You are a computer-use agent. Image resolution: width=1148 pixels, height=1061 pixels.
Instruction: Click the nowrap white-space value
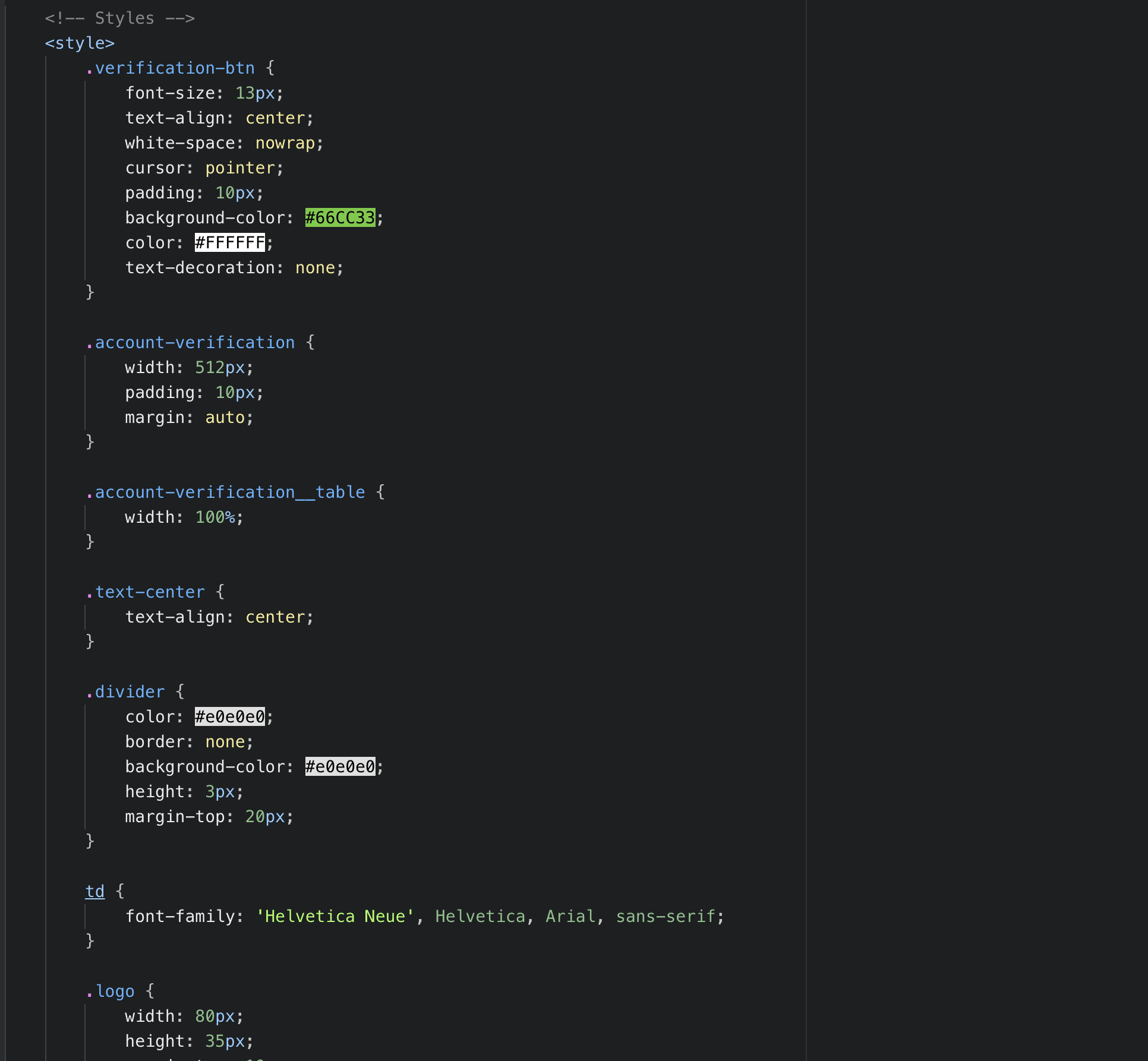[285, 143]
